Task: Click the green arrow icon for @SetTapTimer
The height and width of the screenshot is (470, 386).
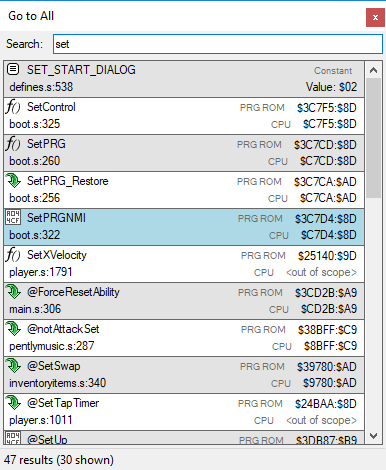Action: point(13,403)
